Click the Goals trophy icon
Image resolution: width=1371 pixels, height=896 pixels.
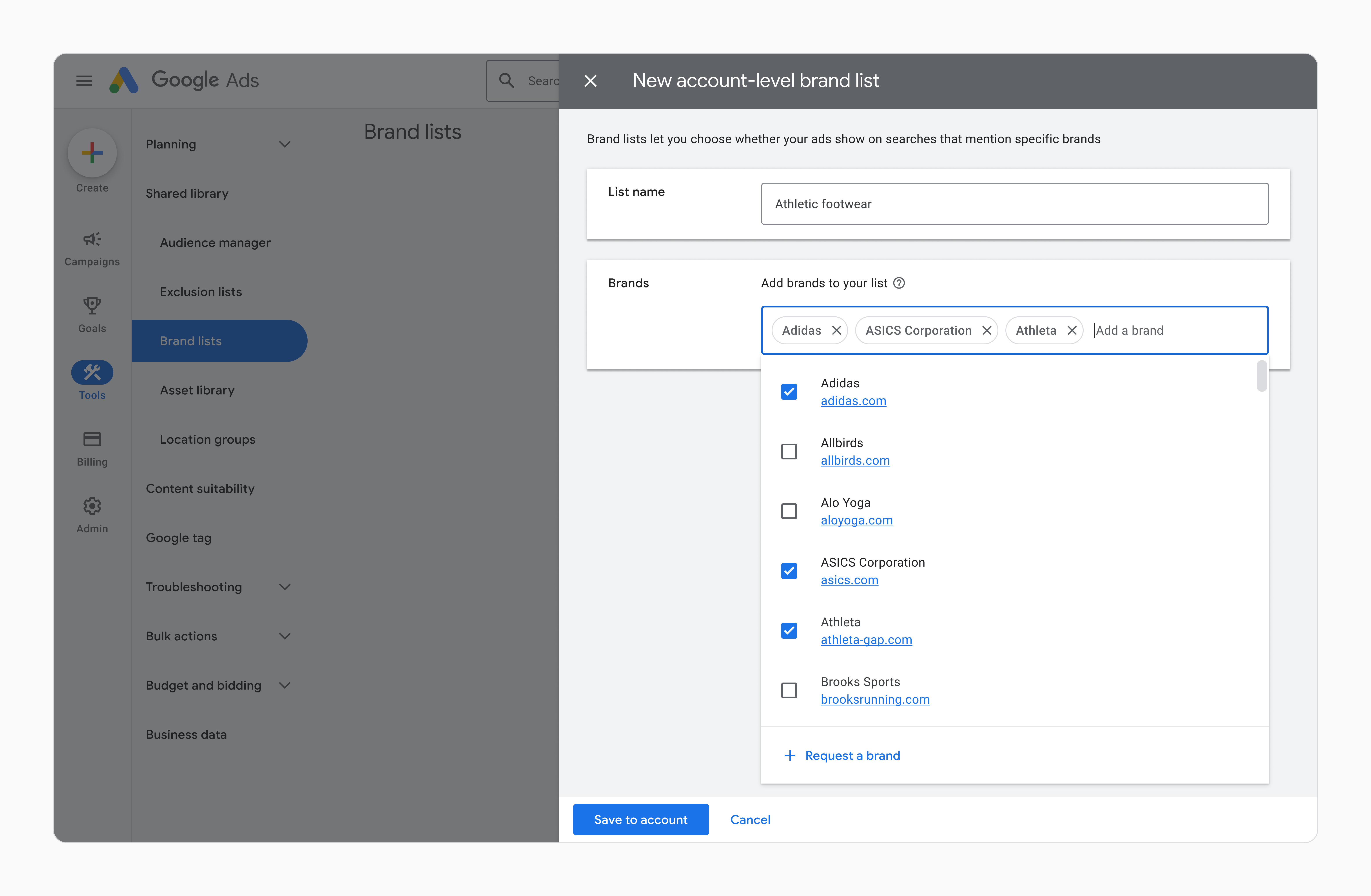tap(91, 306)
